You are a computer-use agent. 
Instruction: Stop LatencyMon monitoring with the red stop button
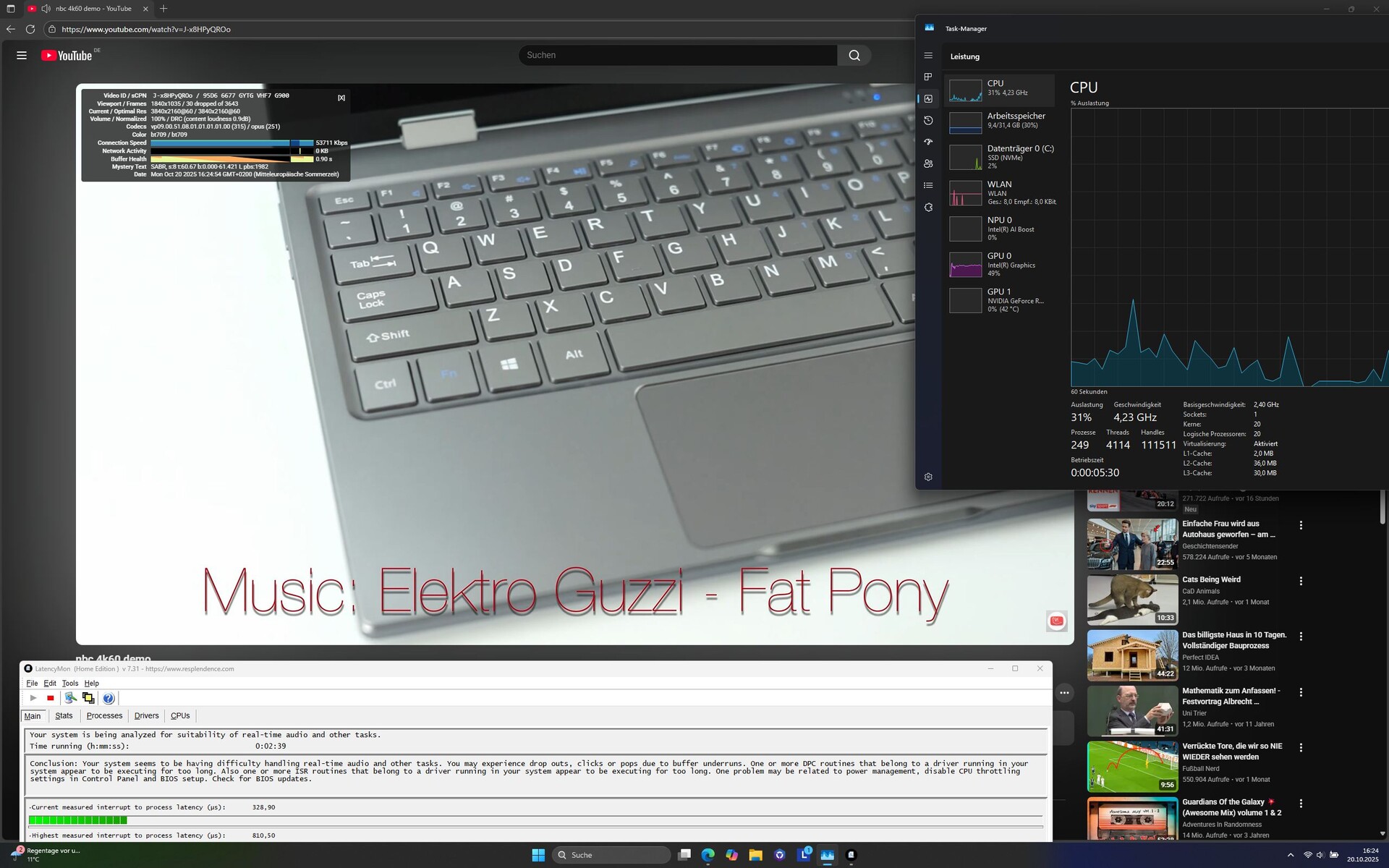click(x=51, y=698)
